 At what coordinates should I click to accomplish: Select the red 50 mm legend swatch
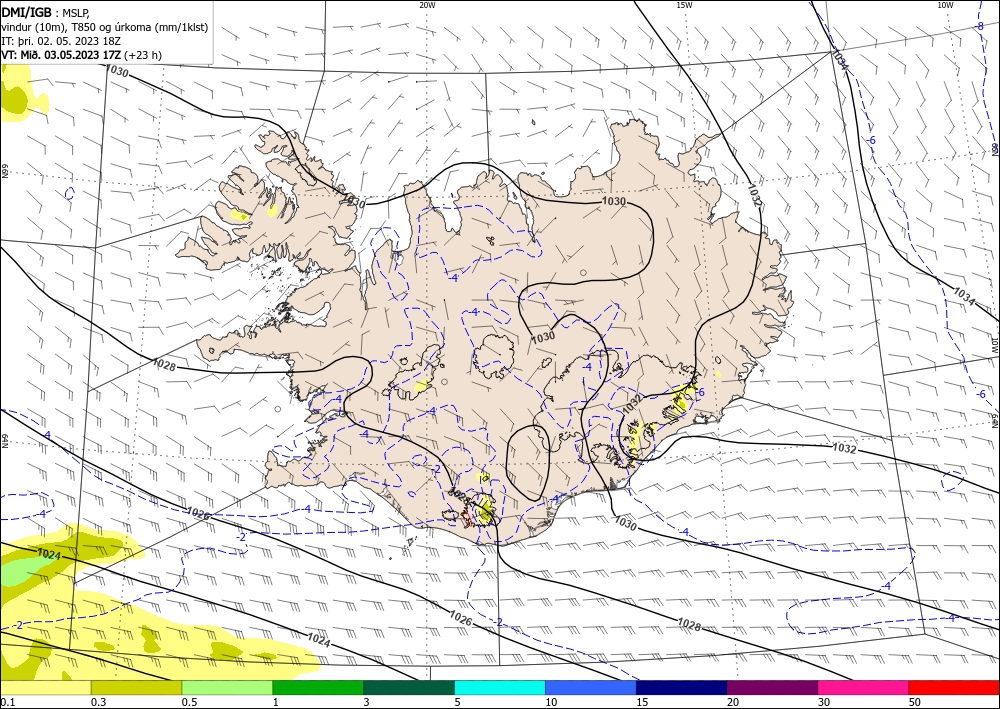point(954,687)
